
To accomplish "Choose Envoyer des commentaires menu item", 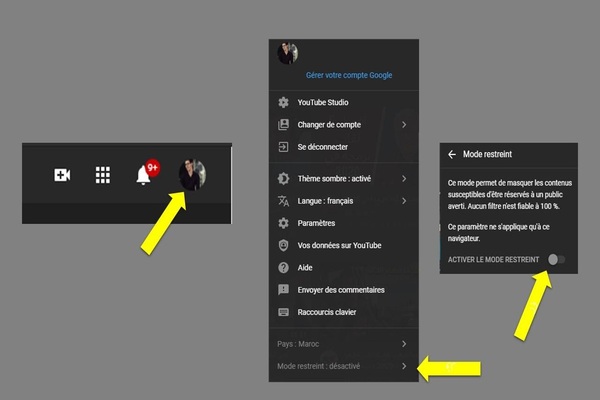I will pos(341,289).
